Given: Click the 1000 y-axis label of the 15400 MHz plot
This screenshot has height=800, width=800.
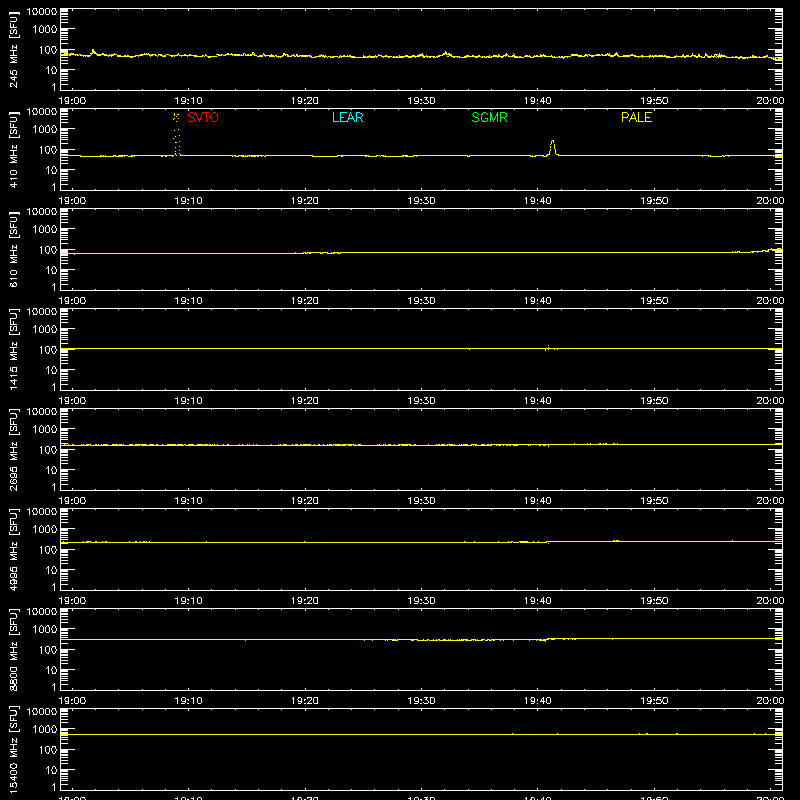Looking at the screenshot, I should [x=45, y=729].
